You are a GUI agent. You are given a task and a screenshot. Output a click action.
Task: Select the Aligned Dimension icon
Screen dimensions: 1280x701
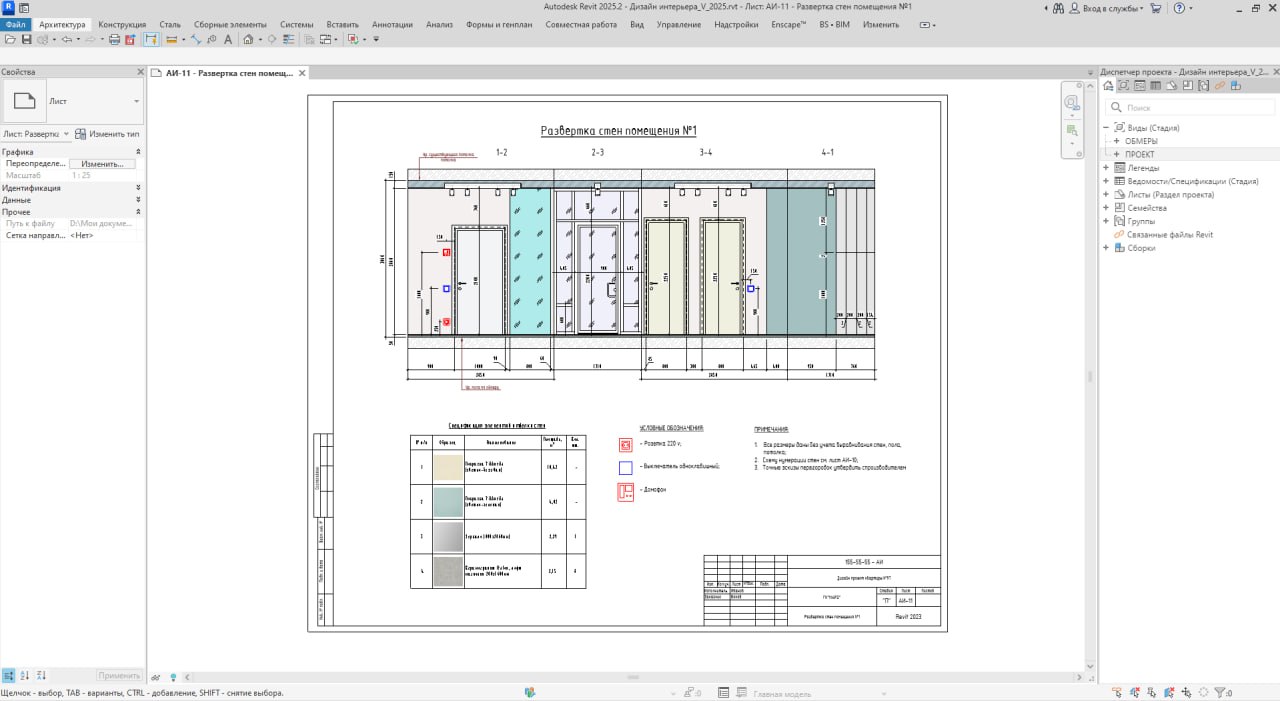[x=196, y=40]
